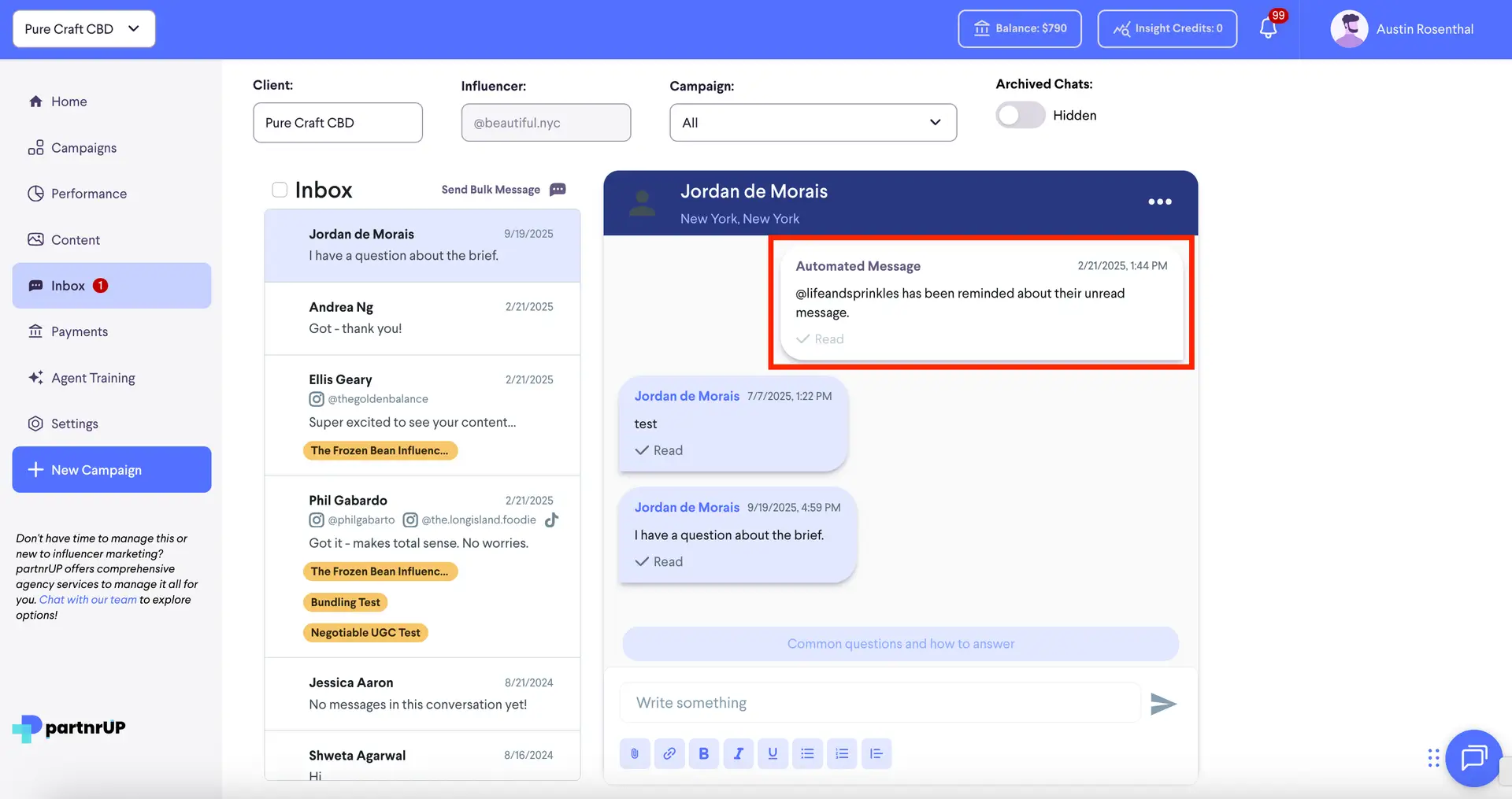The height and width of the screenshot is (799, 1512).
Task: Toggle bold text formatting
Action: click(704, 753)
